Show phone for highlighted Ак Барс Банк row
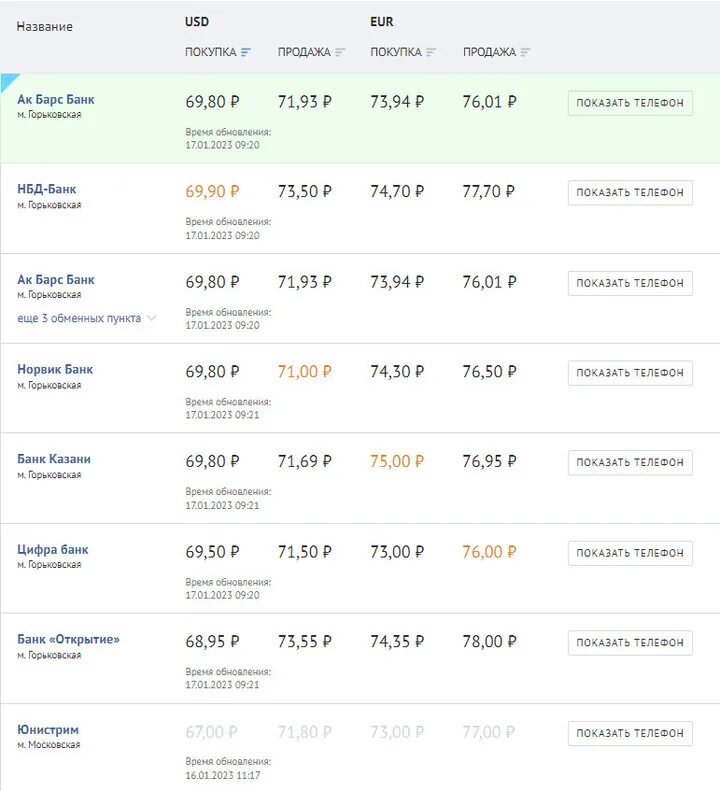The width and height of the screenshot is (720, 791). (x=630, y=103)
